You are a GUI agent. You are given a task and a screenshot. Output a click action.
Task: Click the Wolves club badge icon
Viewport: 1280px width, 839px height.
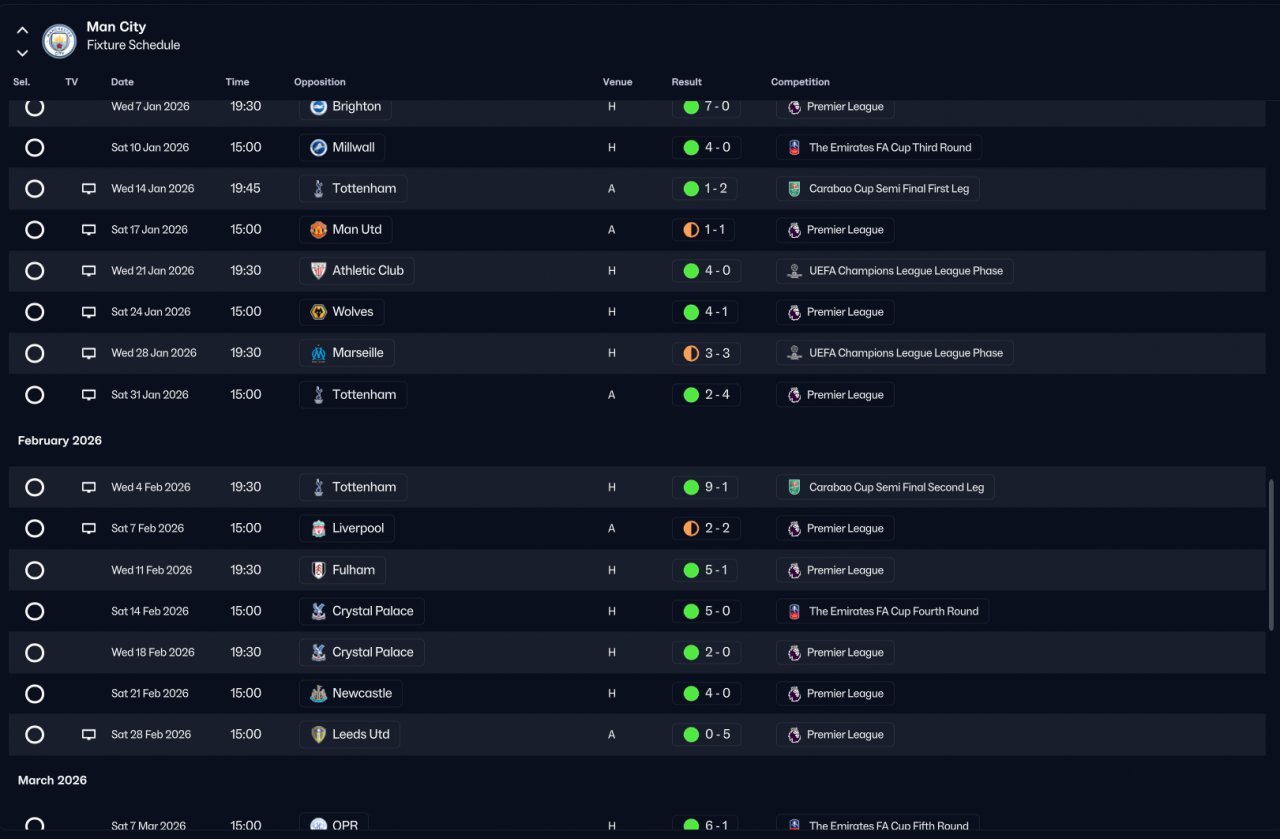coord(318,312)
